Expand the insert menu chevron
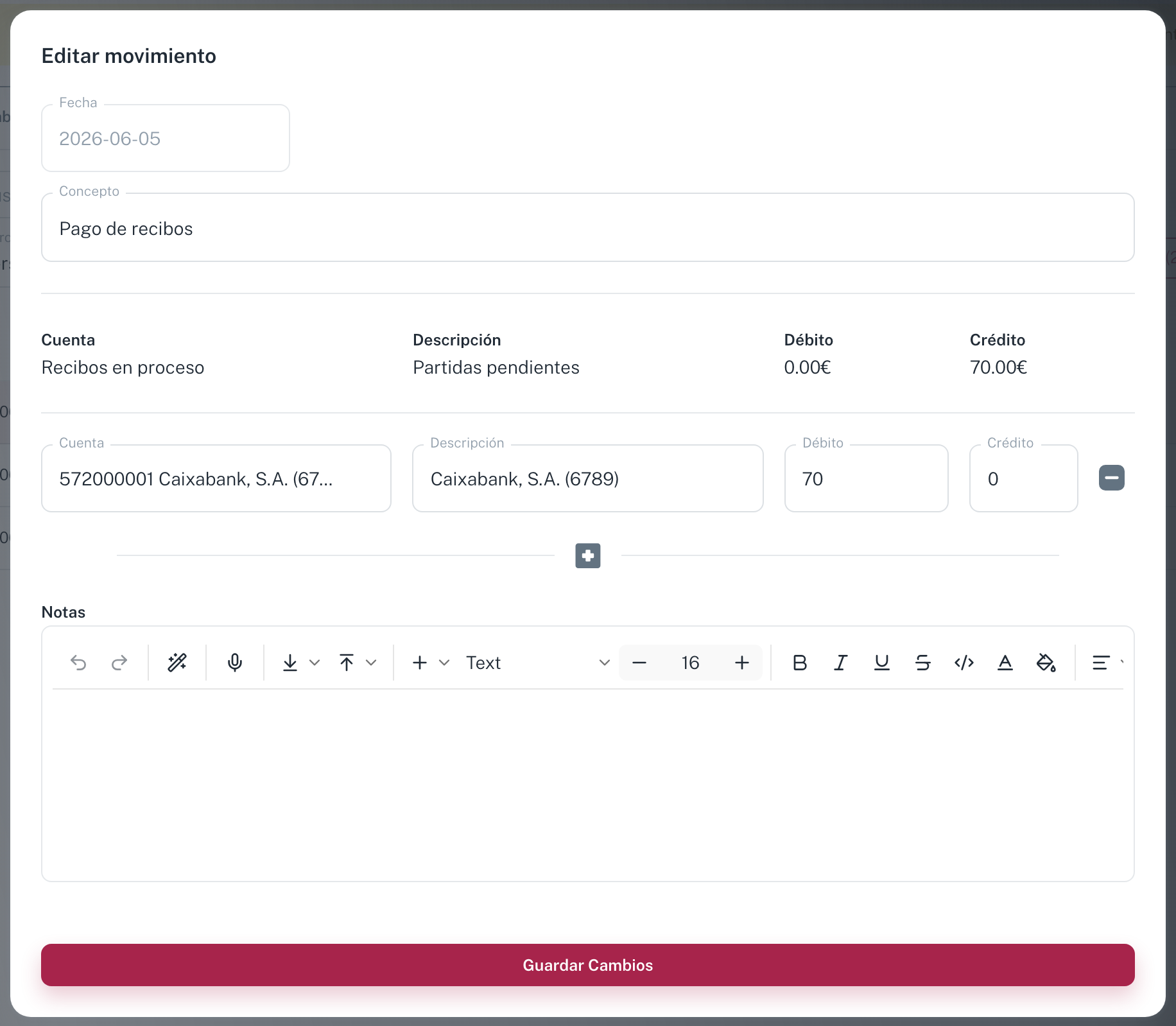This screenshot has height=1026, width=1176. coord(444,663)
